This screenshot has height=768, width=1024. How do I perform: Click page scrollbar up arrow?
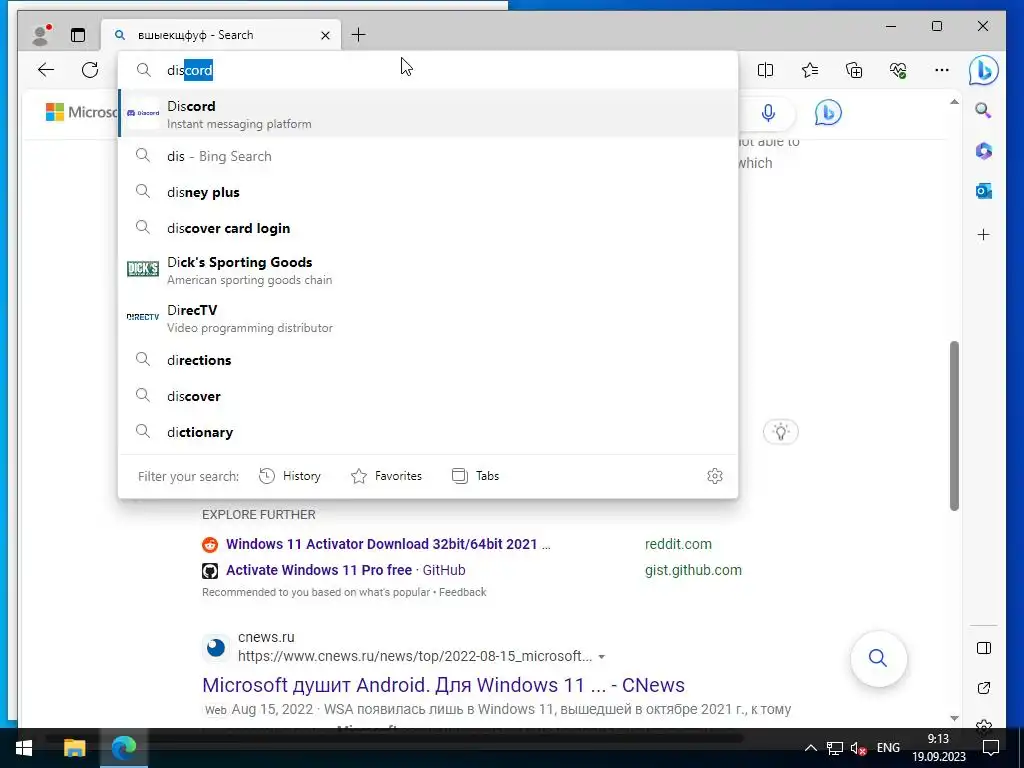954,102
